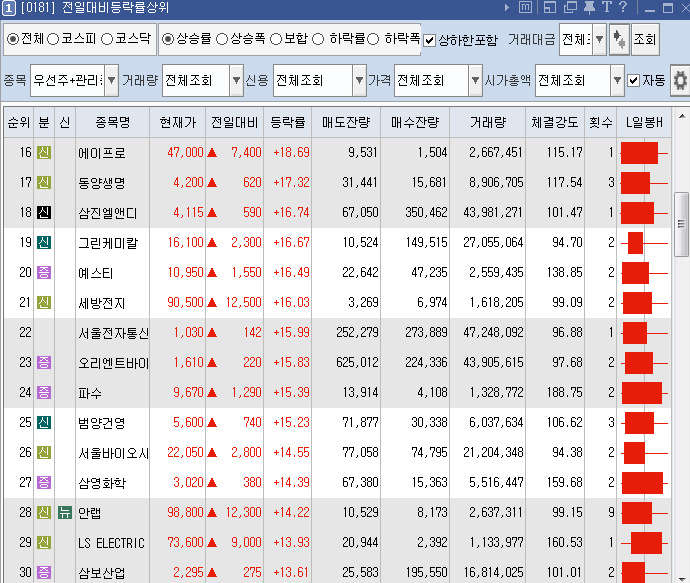Toggle the 상하한포함 checkbox
The image size is (690, 583).
(x=429, y=40)
